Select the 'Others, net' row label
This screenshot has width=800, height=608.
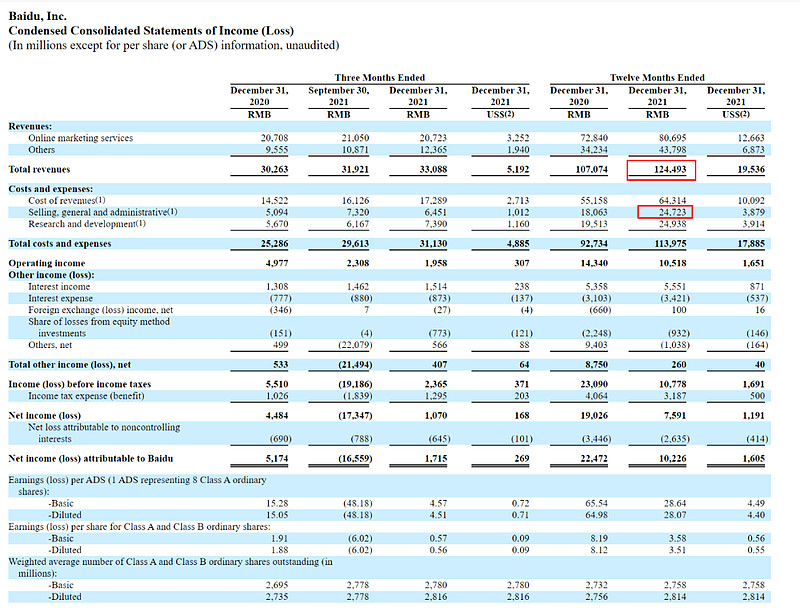(50, 345)
